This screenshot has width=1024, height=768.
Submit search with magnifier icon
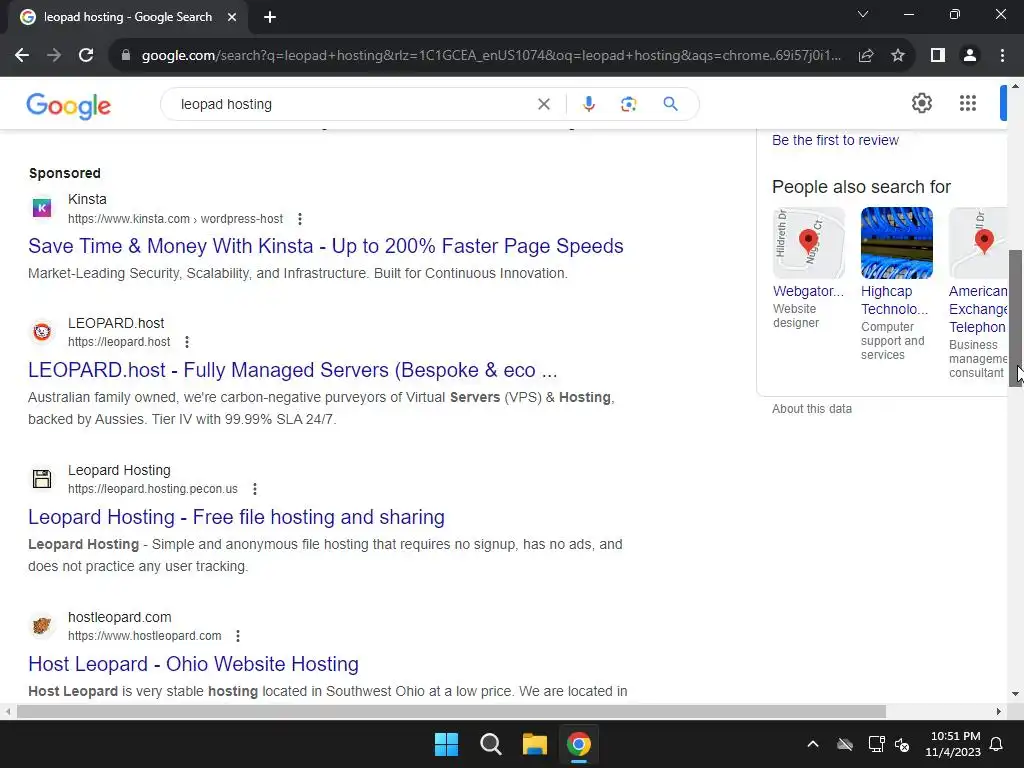click(670, 104)
